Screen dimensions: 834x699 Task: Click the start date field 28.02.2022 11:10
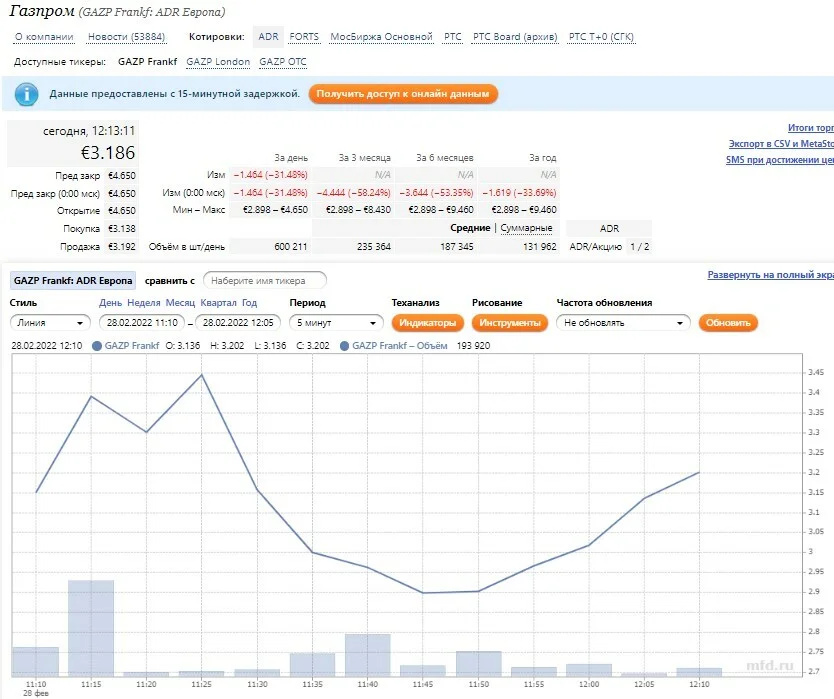pyautogui.click(x=142, y=322)
